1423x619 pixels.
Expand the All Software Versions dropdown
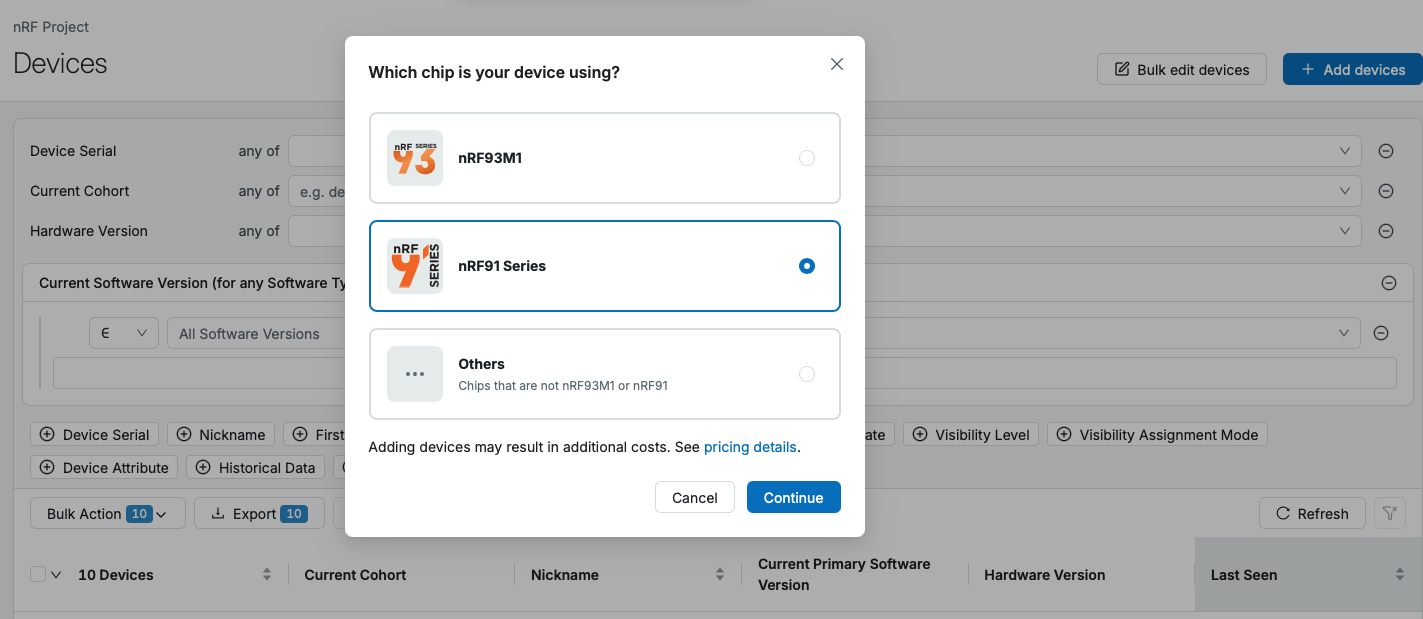click(x=1345, y=333)
